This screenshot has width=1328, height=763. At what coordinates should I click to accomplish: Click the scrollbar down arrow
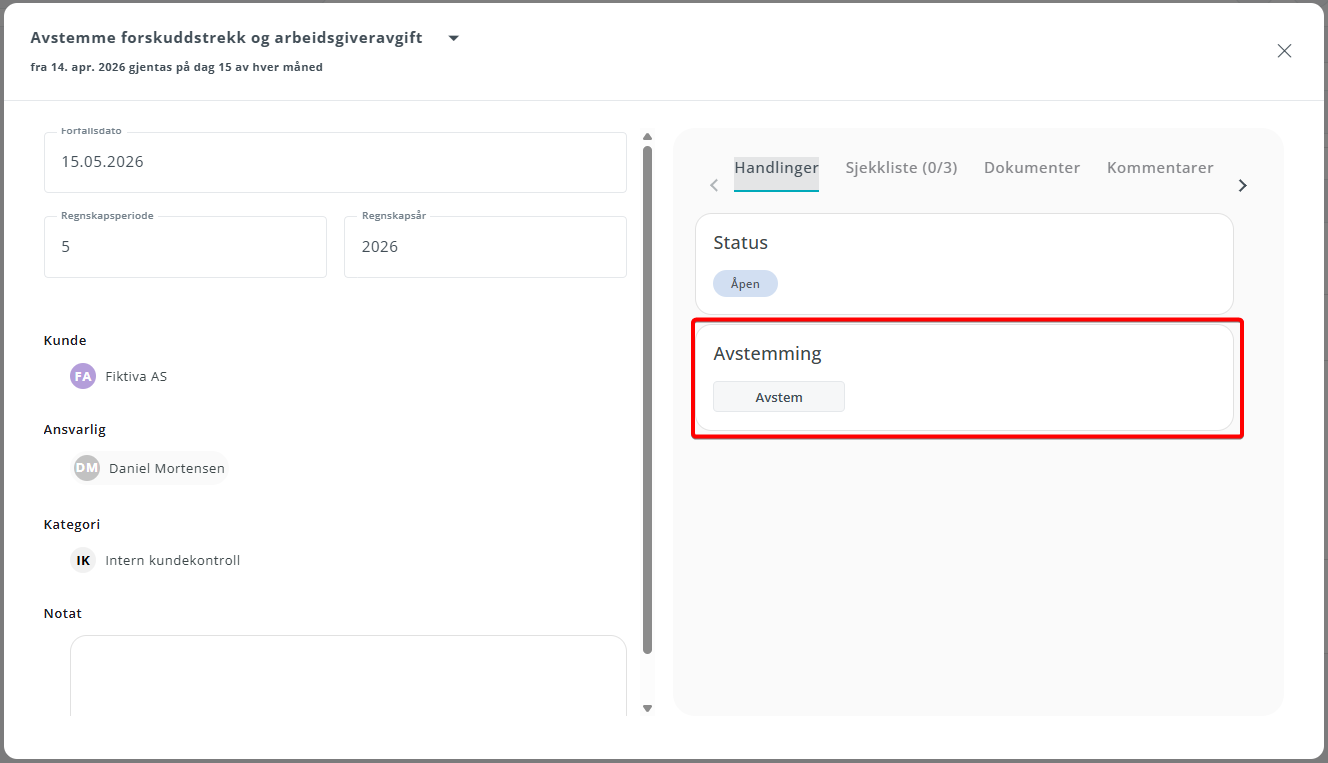(647, 708)
